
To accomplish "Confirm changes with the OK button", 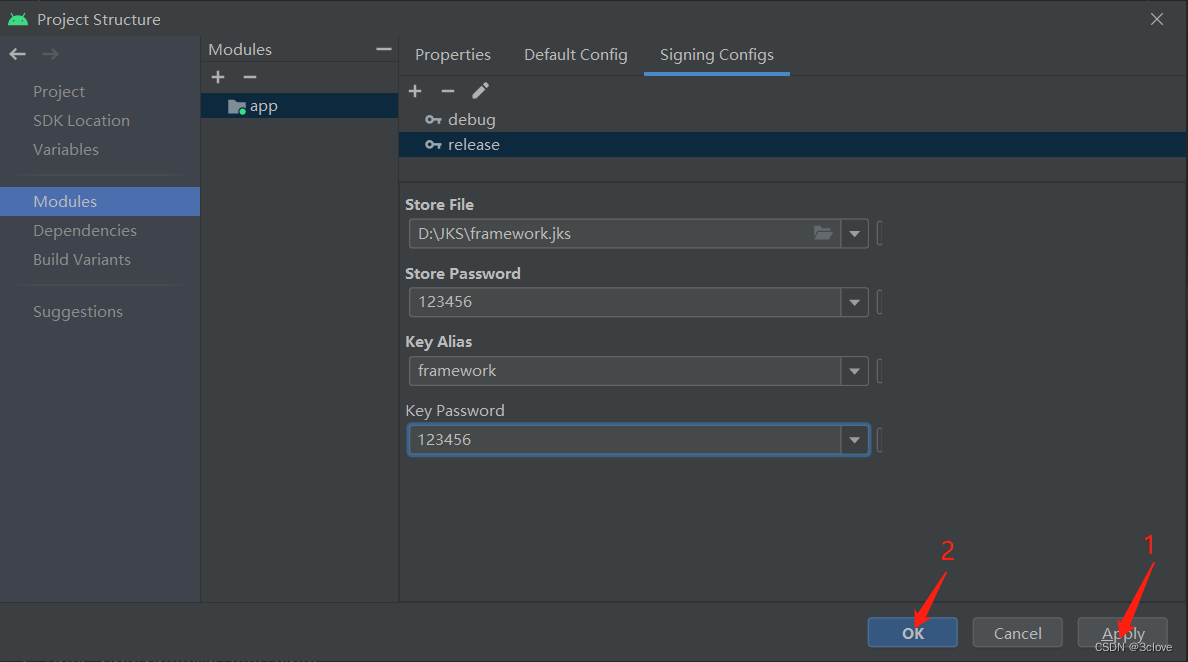I will pyautogui.click(x=911, y=632).
